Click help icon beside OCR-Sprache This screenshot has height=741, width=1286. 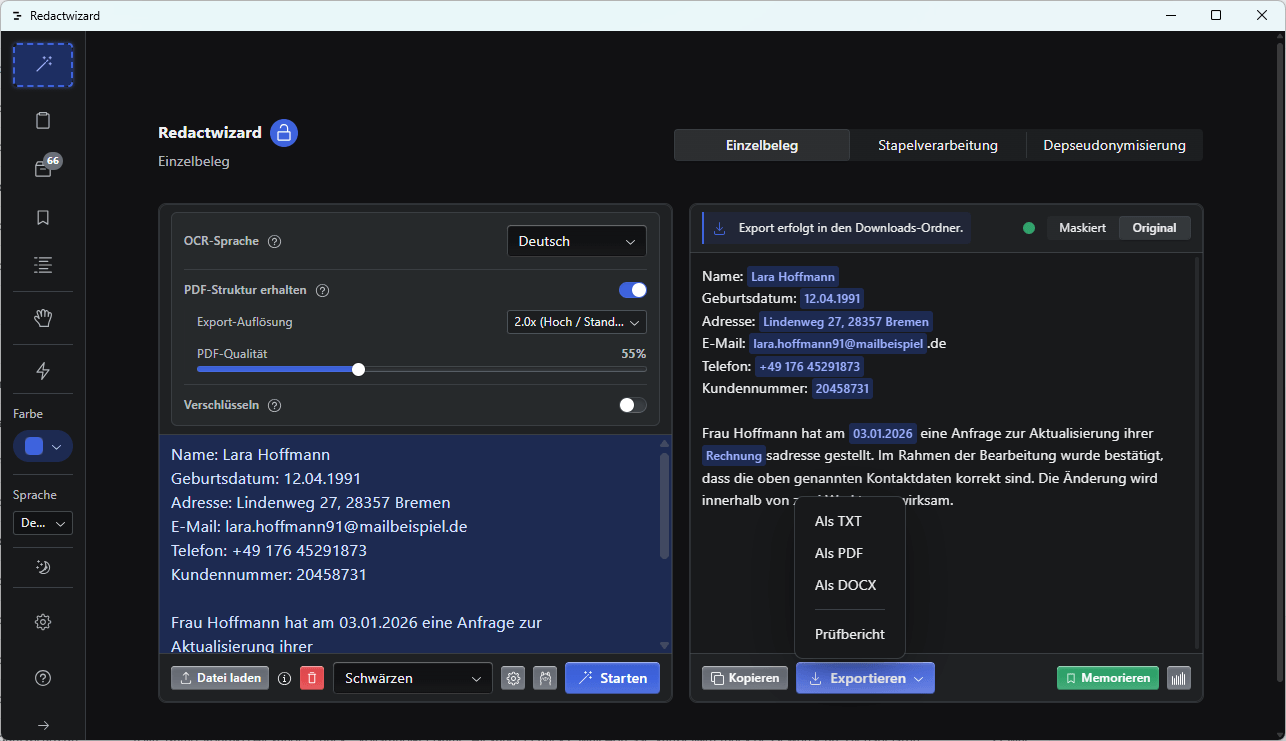275,241
